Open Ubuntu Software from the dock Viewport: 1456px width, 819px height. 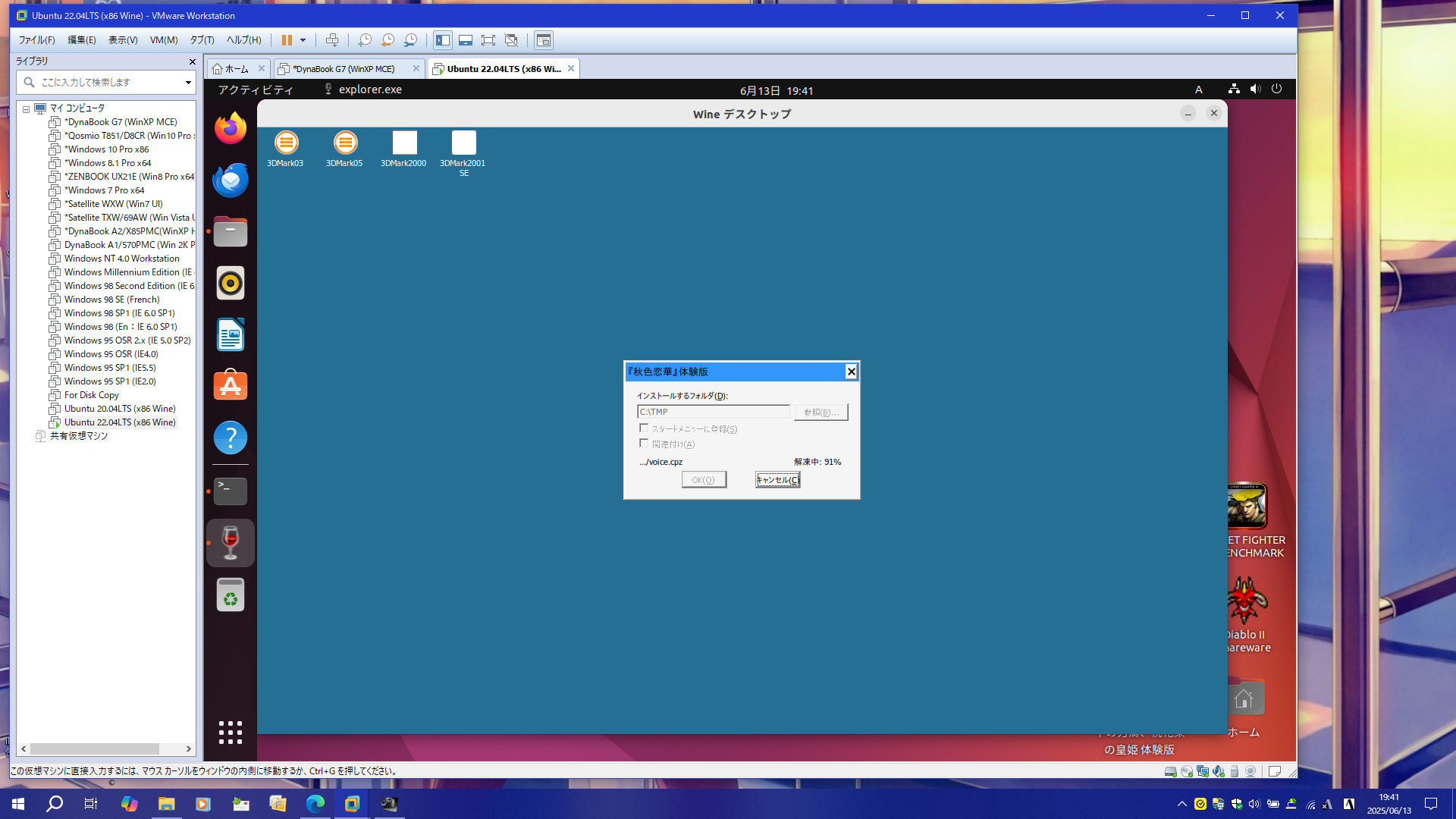click(231, 386)
